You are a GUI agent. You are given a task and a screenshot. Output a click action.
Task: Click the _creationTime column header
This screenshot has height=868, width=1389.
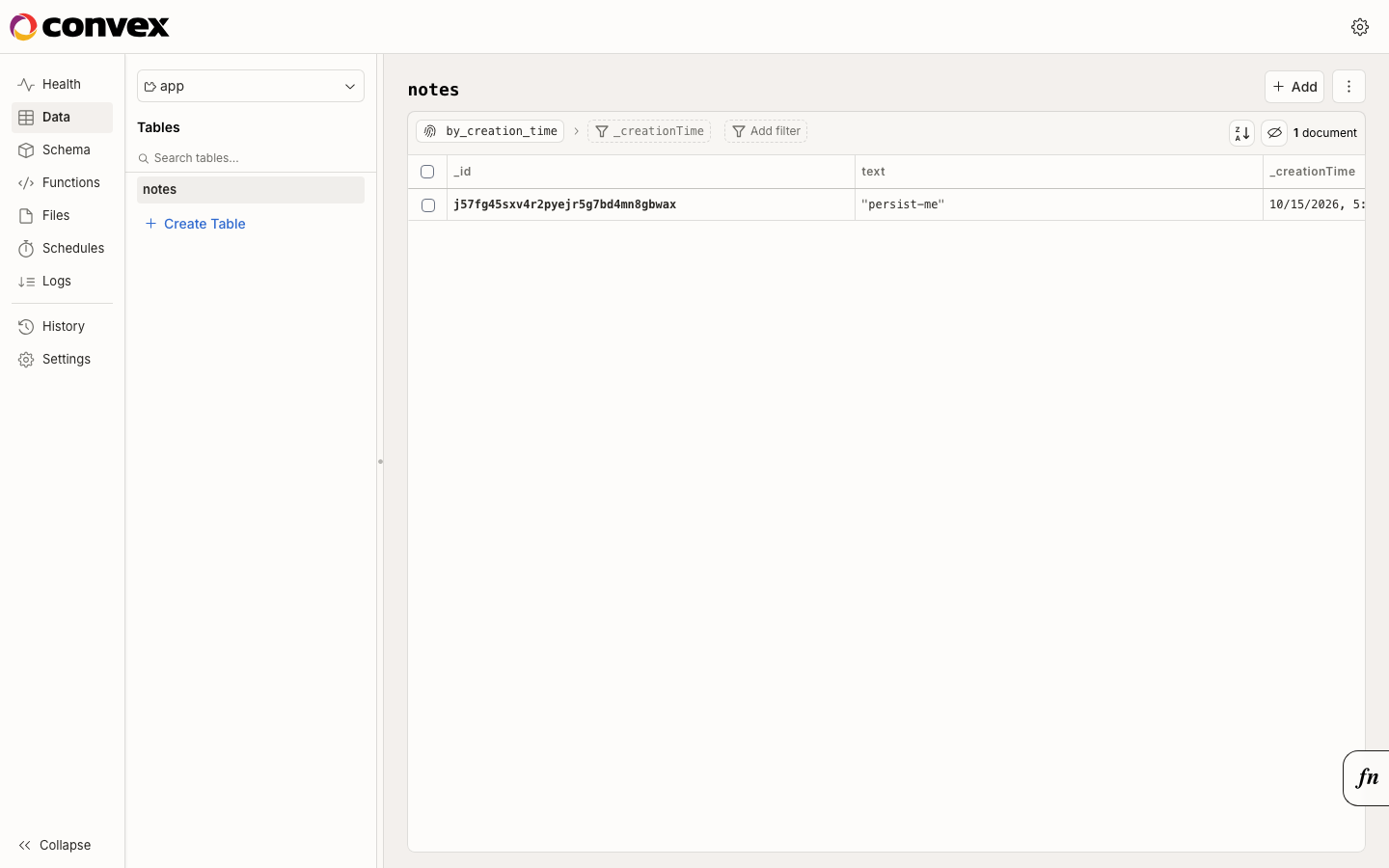point(1314,172)
